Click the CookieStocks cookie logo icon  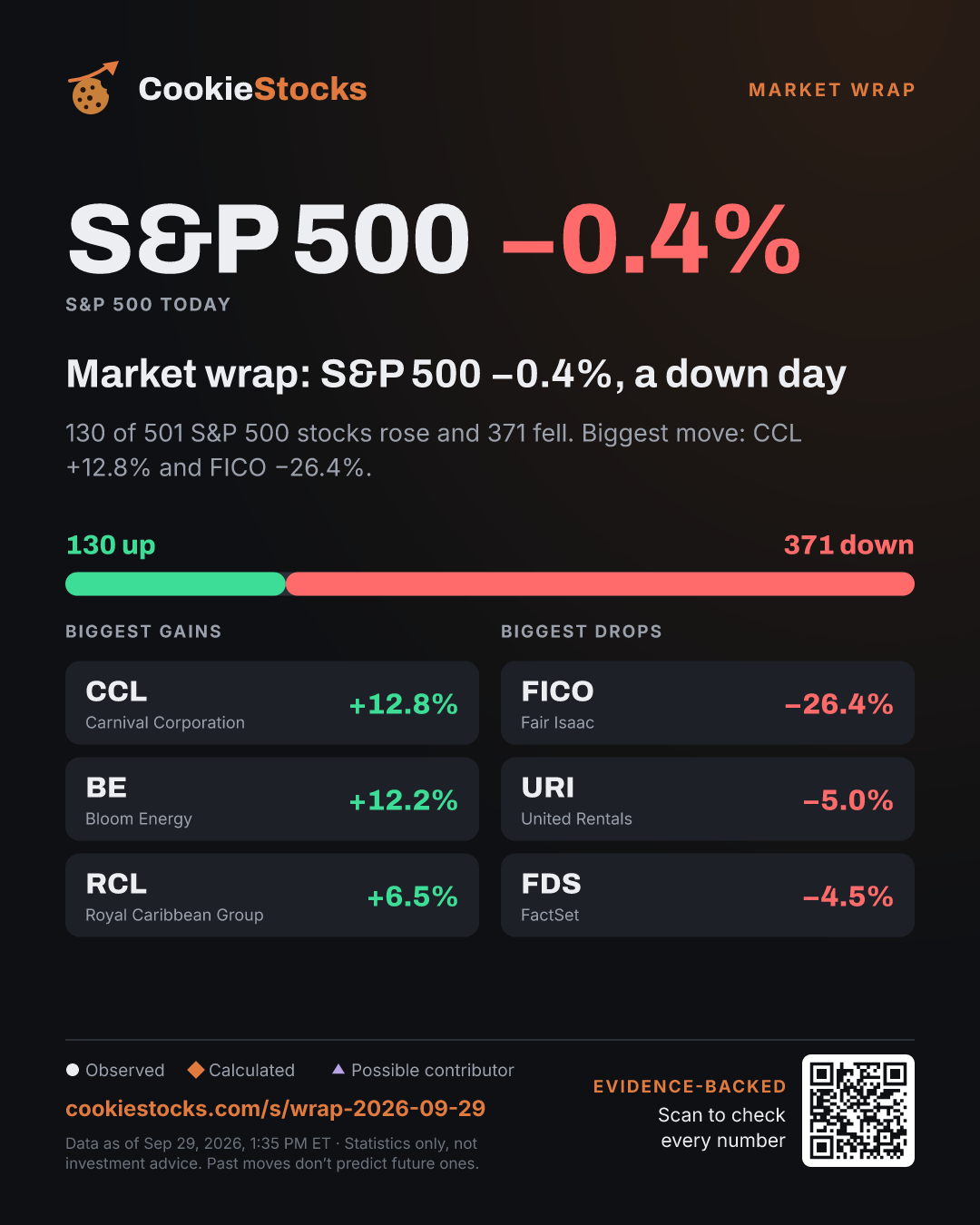click(x=93, y=88)
